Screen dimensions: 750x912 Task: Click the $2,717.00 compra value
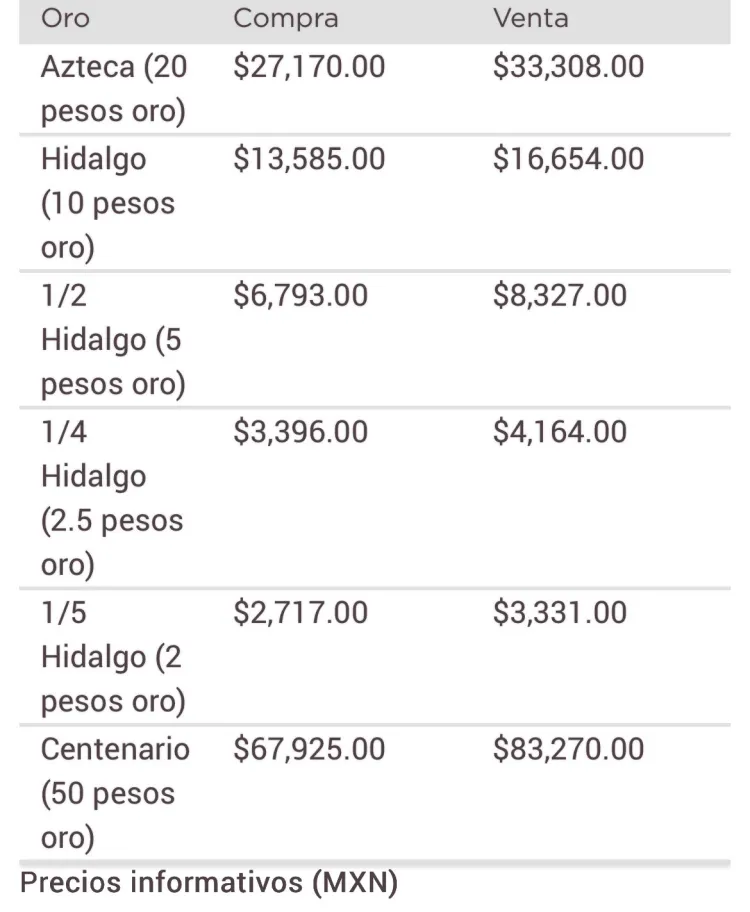tap(300, 612)
